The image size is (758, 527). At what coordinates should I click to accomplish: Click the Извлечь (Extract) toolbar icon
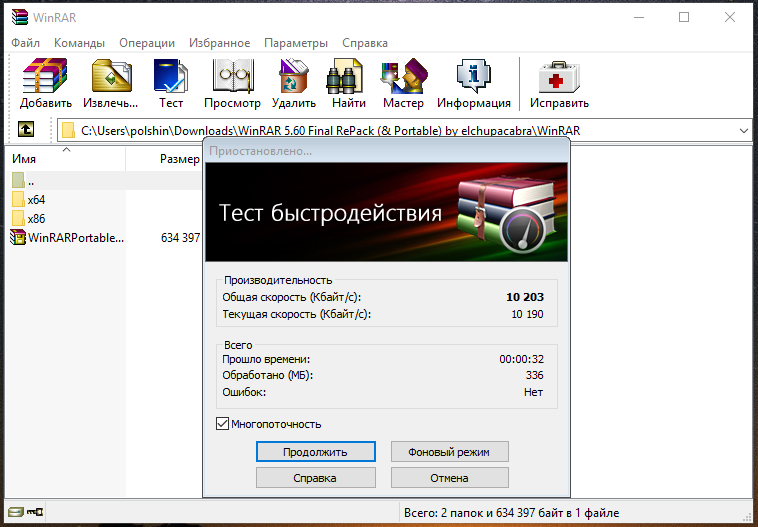pos(111,76)
